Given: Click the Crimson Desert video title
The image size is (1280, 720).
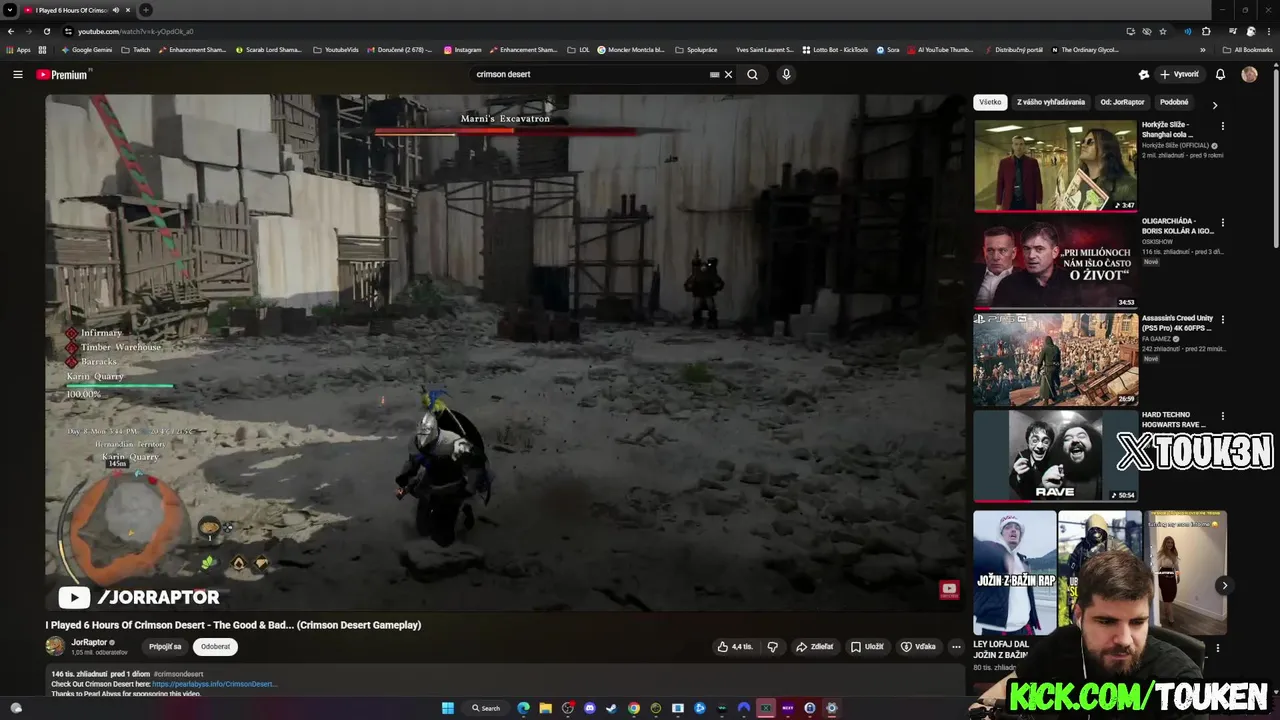Looking at the screenshot, I should (233, 625).
